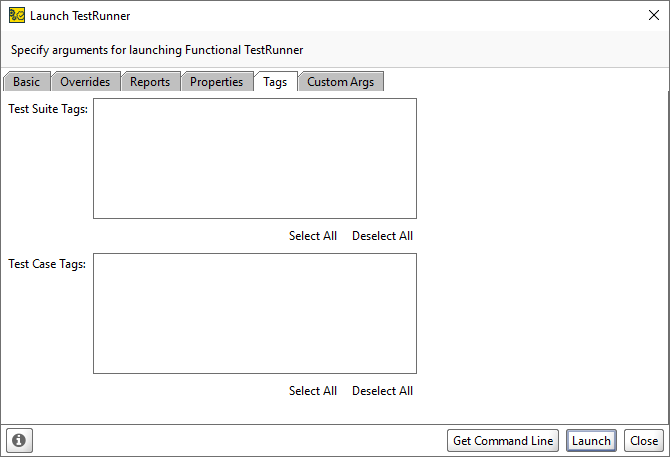Select All under Test Suite Tags

[313, 236]
